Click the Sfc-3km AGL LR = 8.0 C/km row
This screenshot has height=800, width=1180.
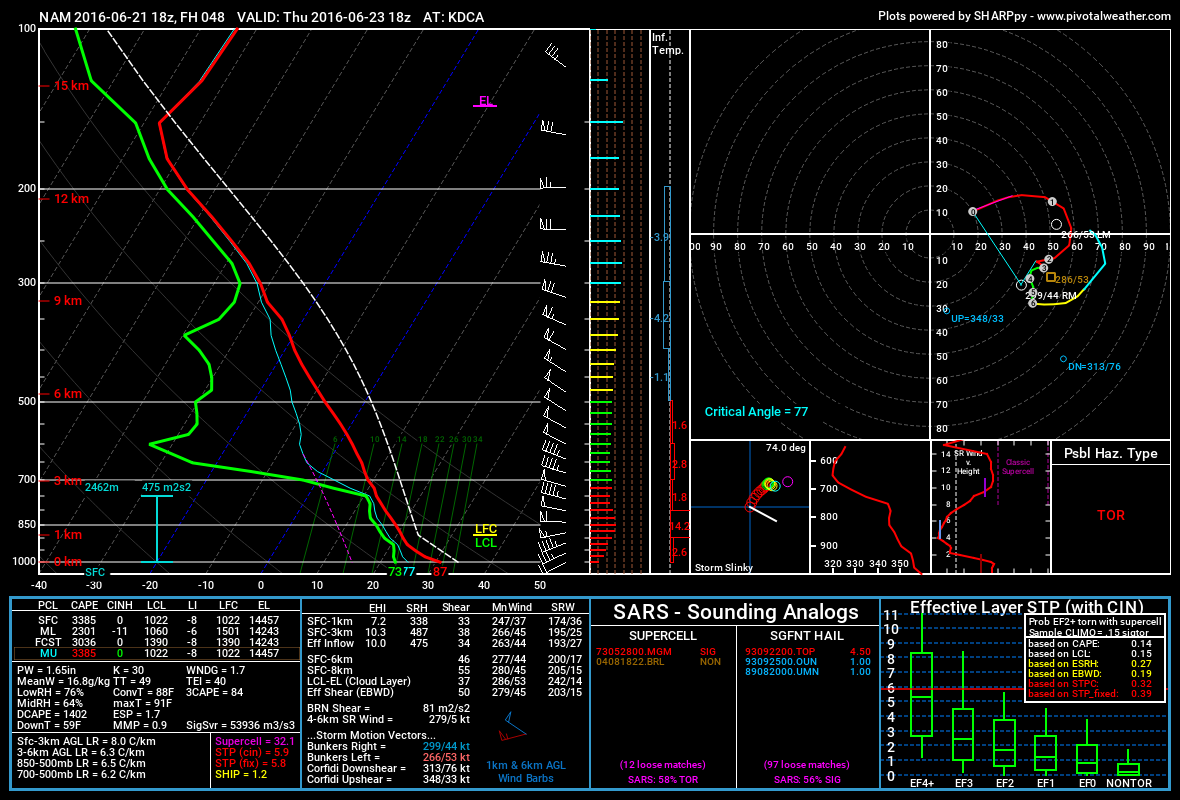(86, 741)
